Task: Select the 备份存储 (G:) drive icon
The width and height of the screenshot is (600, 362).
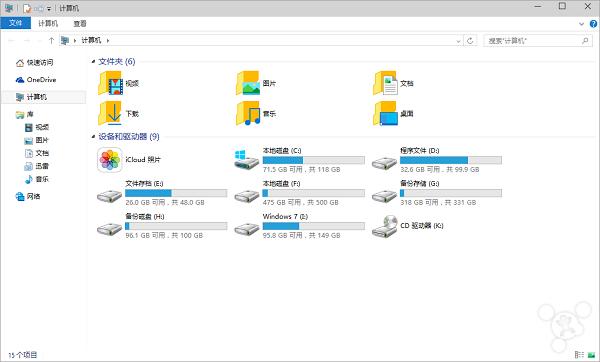Action: [x=384, y=196]
